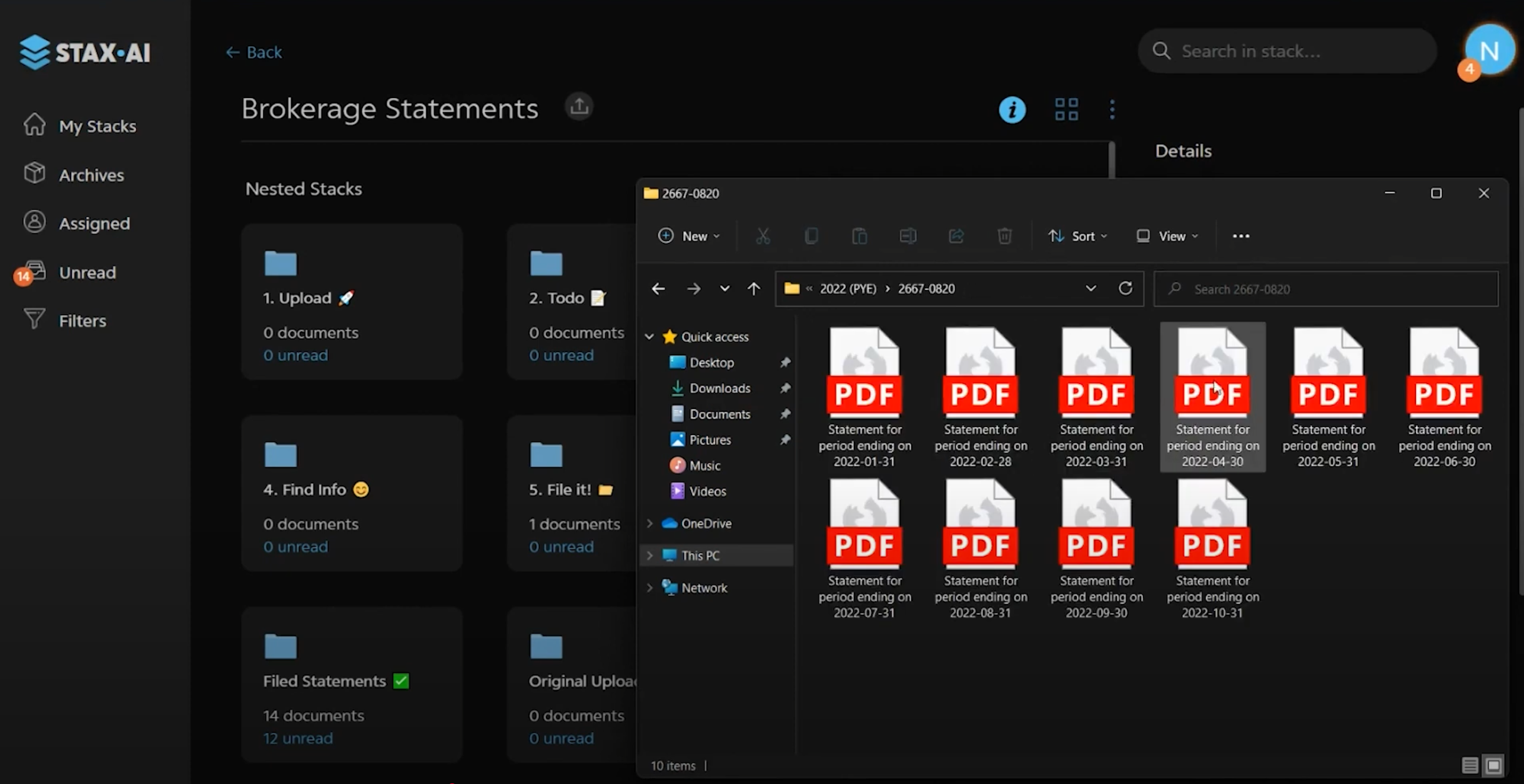This screenshot has width=1524, height=784.
Task: Click the upload icon beside Brokerage Statements
Action: [x=579, y=107]
